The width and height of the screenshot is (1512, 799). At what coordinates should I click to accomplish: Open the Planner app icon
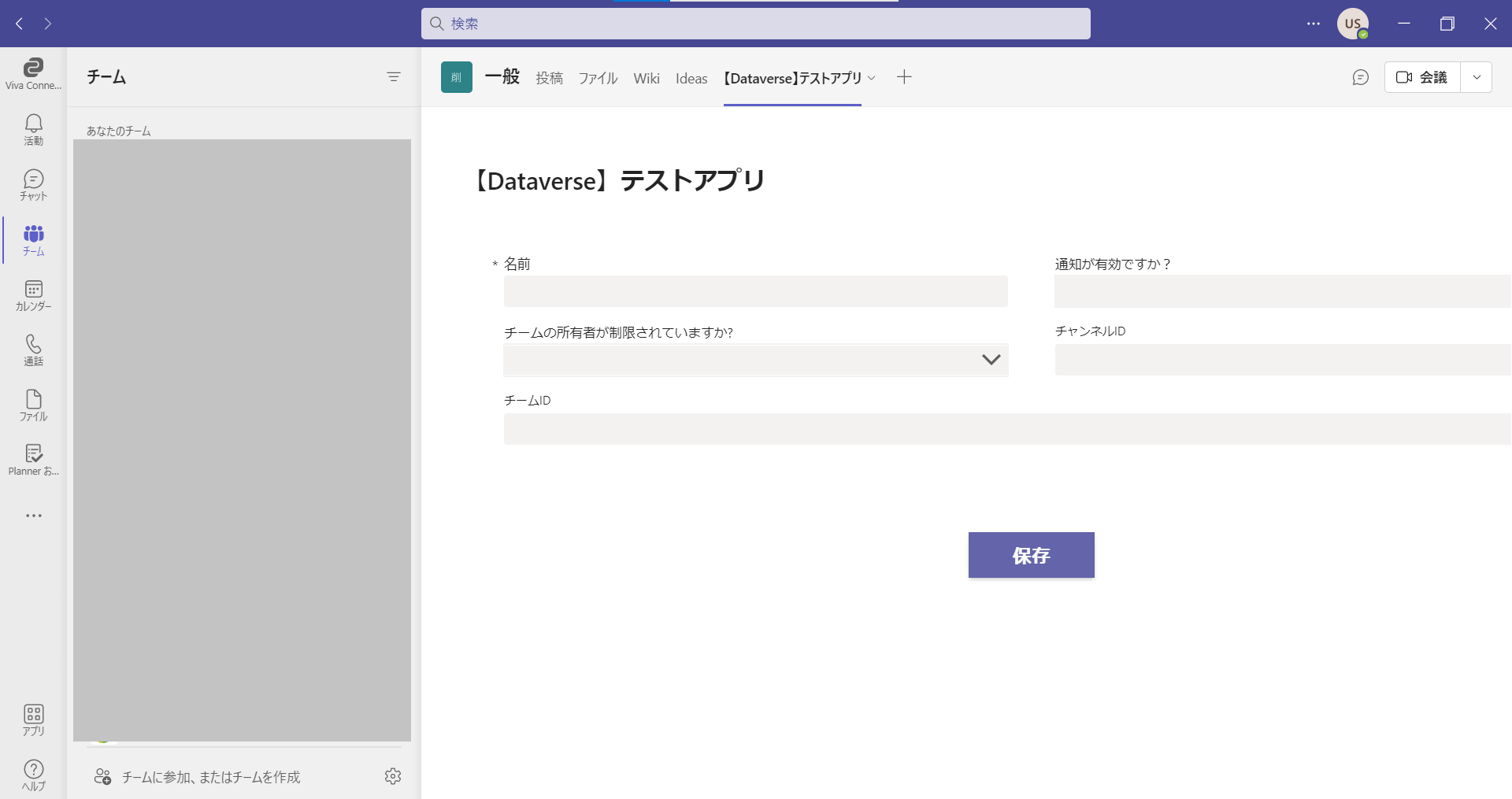click(33, 460)
